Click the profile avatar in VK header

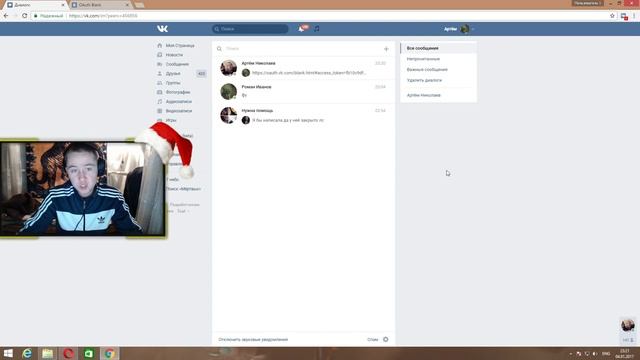[464, 29]
